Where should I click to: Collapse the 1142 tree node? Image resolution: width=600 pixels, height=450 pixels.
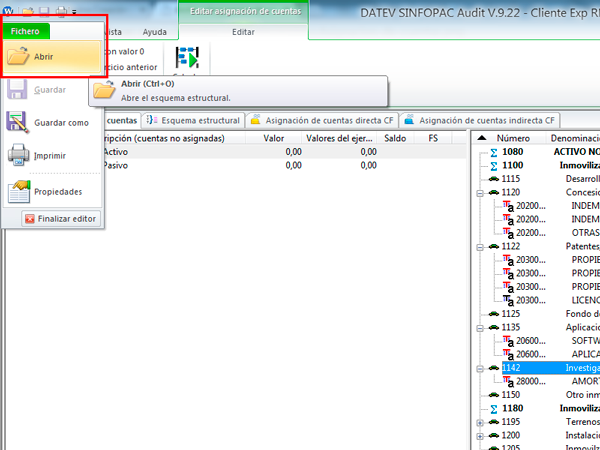[x=479, y=369]
